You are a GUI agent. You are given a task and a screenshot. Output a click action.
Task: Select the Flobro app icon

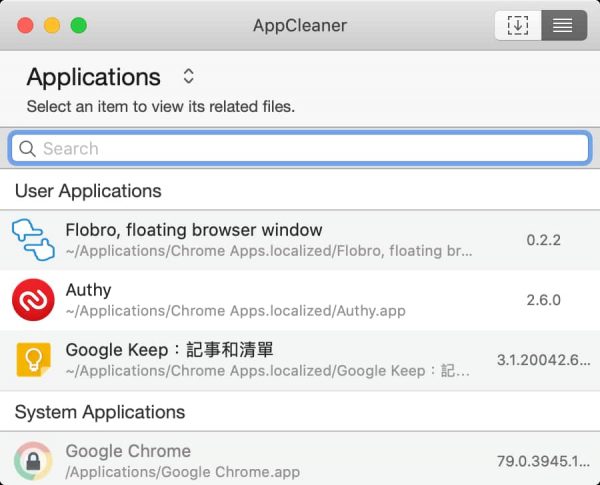(x=33, y=240)
